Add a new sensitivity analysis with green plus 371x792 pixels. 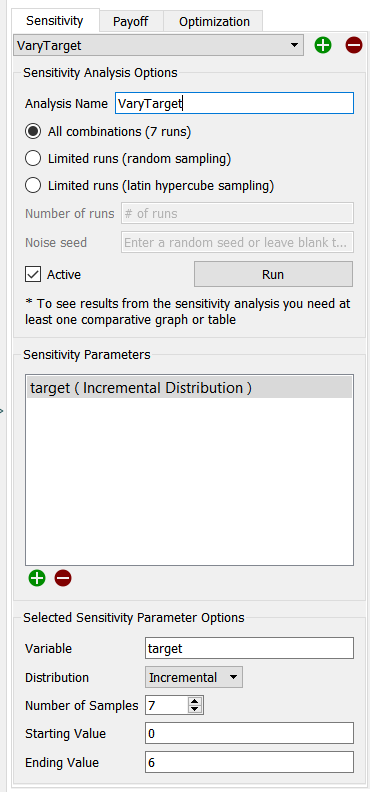(323, 45)
